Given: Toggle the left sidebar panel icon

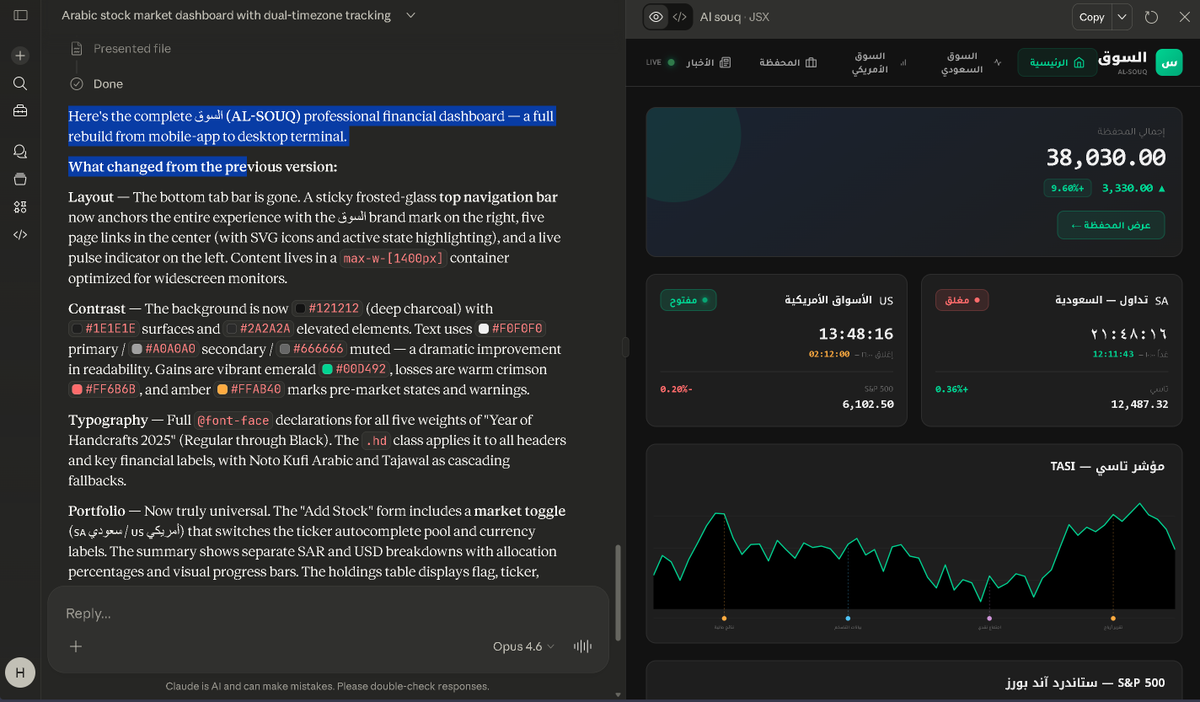Looking at the screenshot, I should point(20,16).
